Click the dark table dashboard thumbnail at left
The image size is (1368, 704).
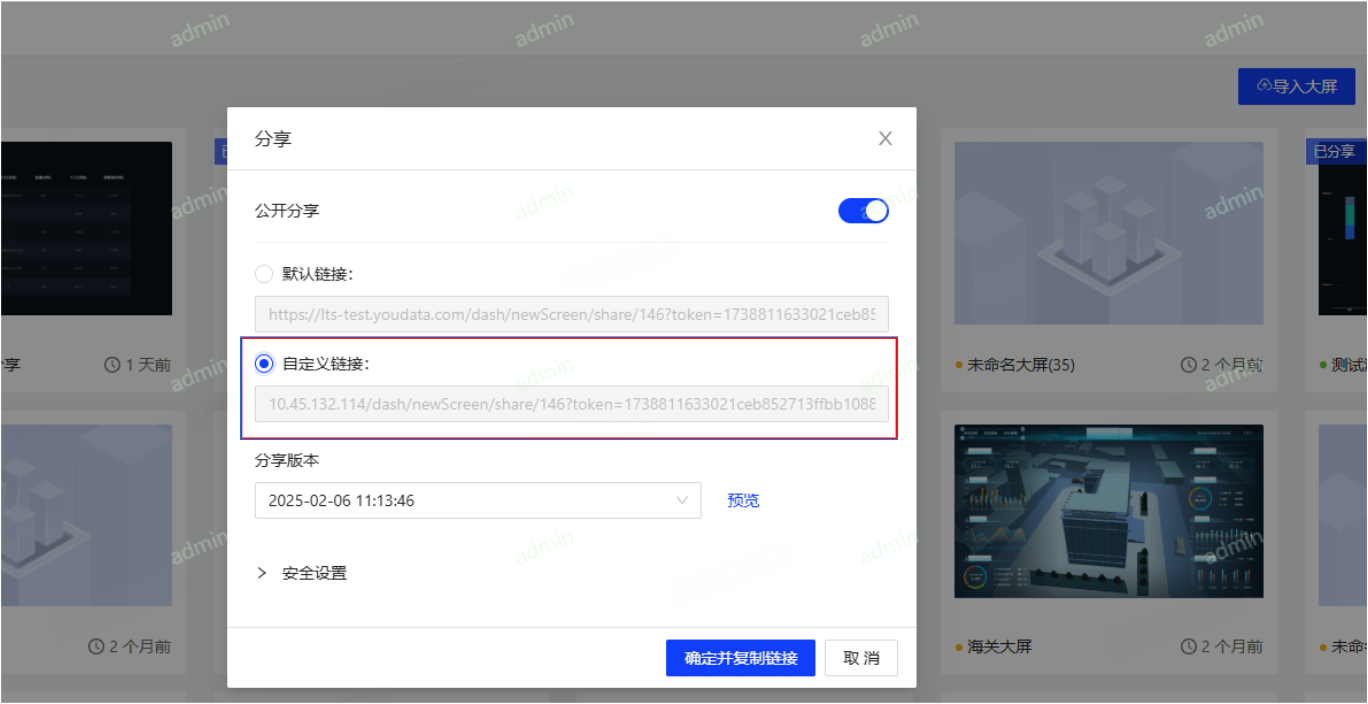[x=86, y=228]
